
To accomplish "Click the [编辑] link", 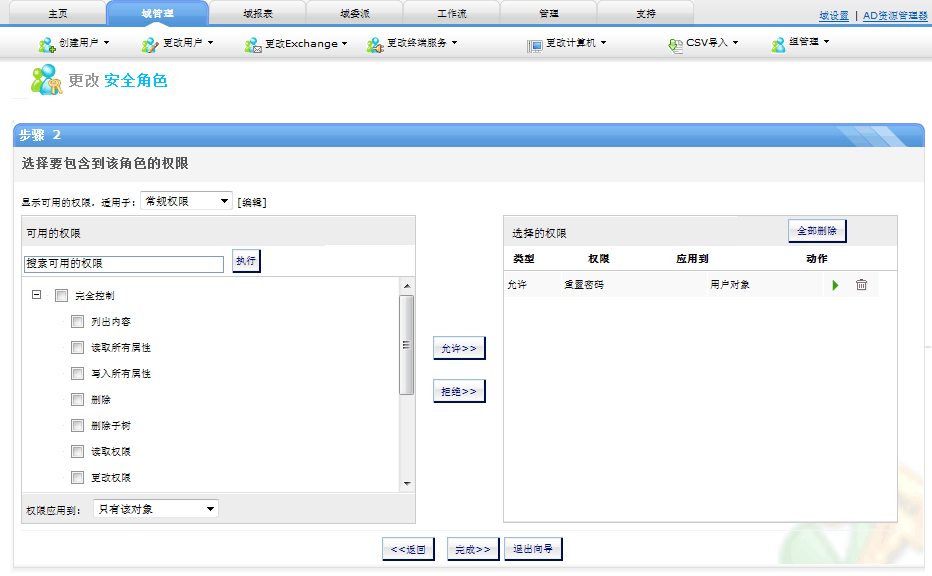I will pos(252,202).
